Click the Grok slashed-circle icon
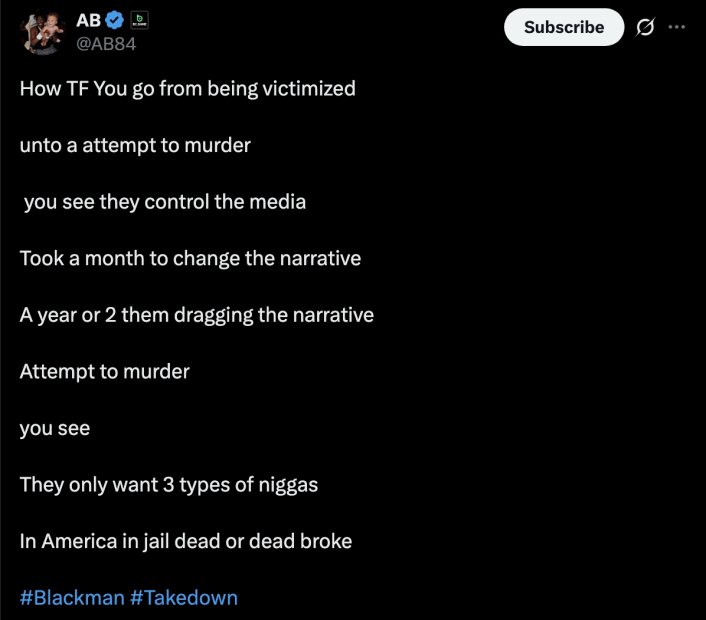The height and width of the screenshot is (620, 706). 645,27
